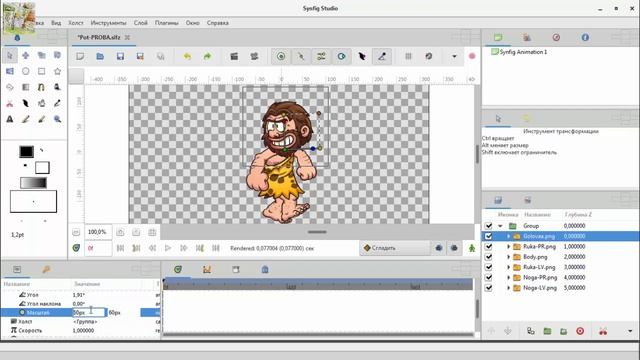Uncheck the Noga-LV.png layer checkbox
This screenshot has width=640, height=360.
(488, 288)
